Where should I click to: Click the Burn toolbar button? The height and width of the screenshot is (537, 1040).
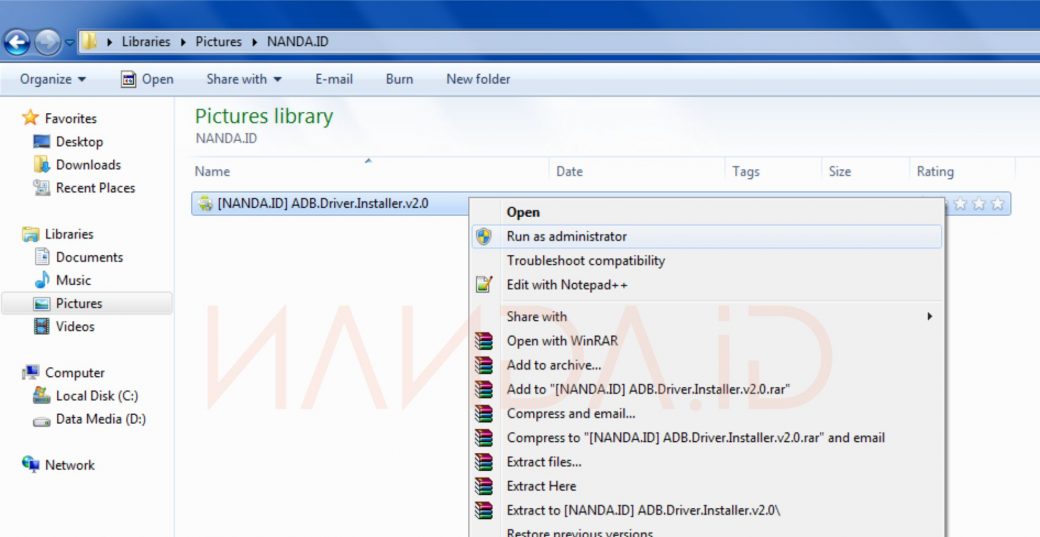click(399, 79)
